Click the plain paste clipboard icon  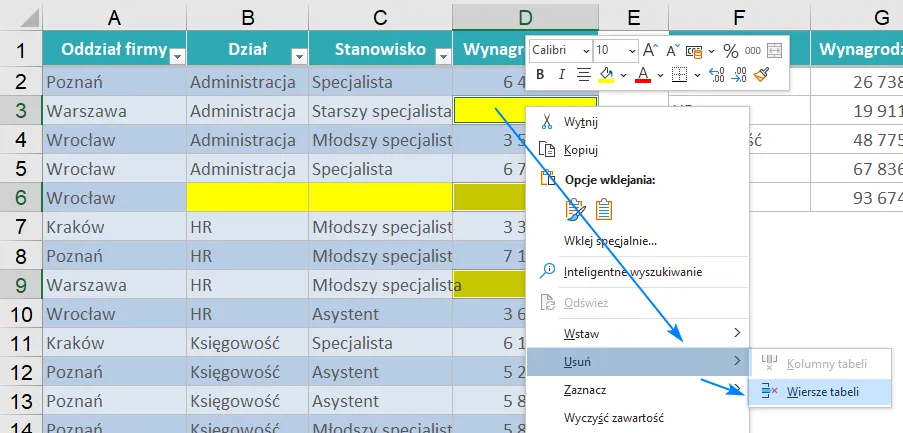point(604,210)
